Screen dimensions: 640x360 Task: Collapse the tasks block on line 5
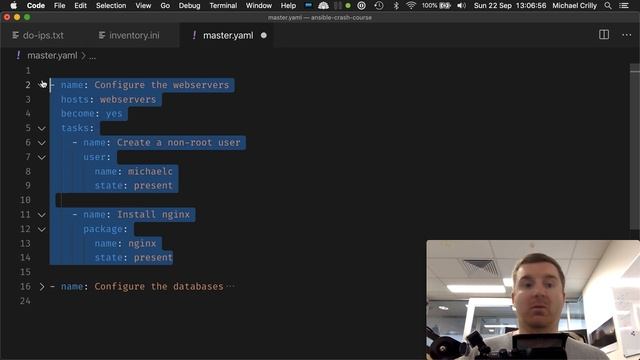coord(42,128)
